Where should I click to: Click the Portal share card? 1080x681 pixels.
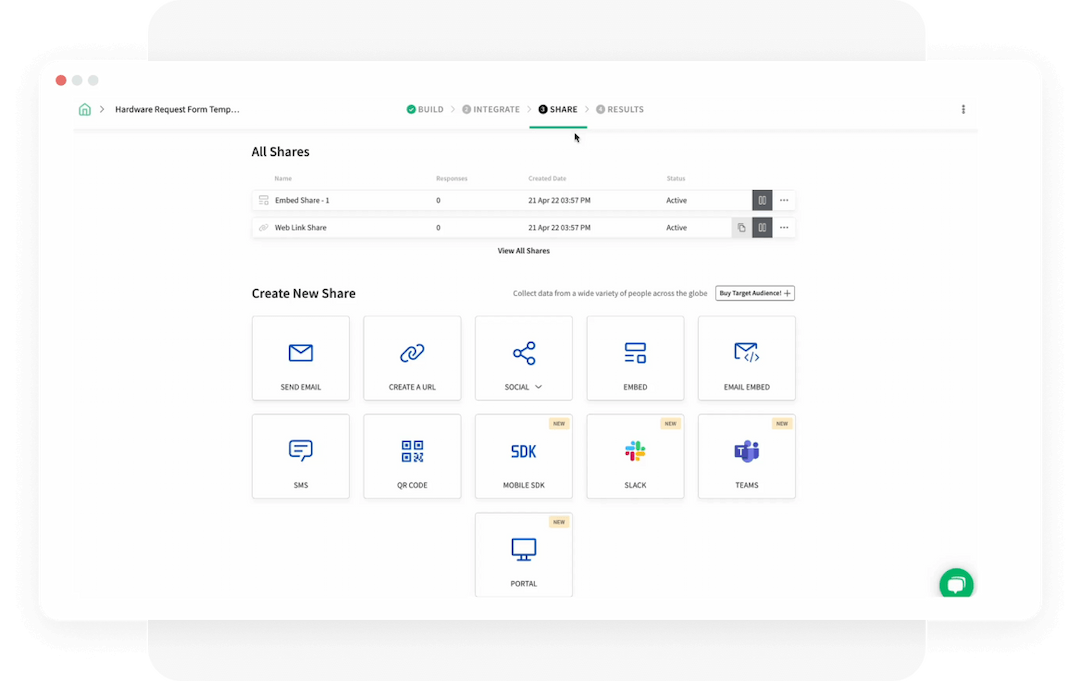pos(524,554)
